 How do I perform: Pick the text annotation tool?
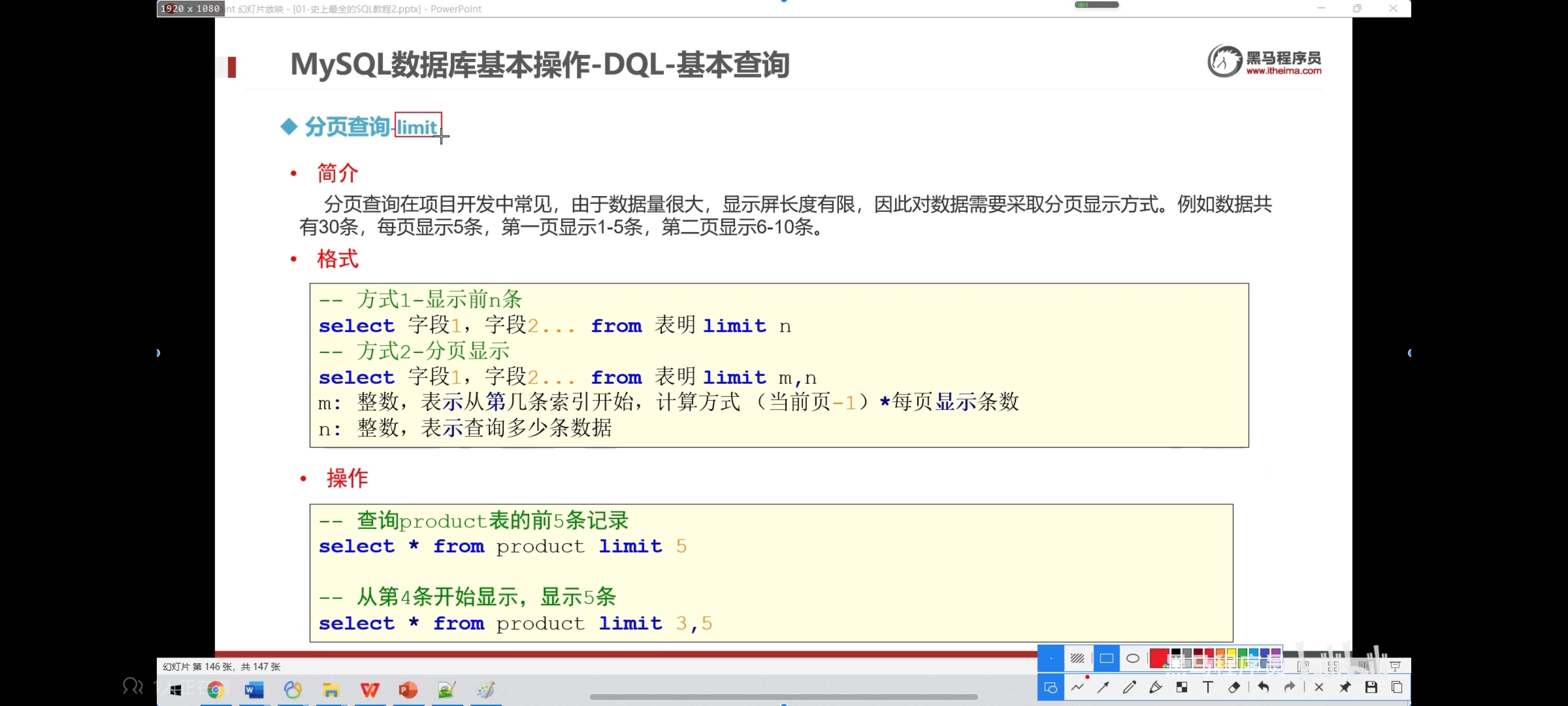click(x=1208, y=688)
